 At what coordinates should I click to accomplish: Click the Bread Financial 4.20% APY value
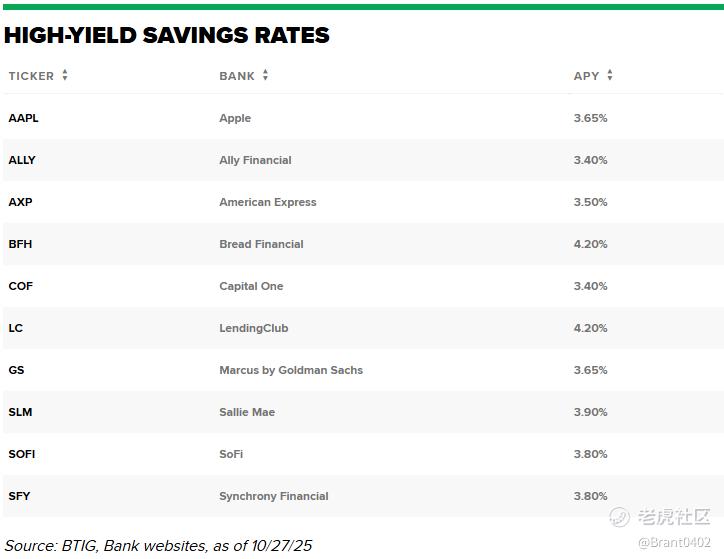[x=590, y=244]
